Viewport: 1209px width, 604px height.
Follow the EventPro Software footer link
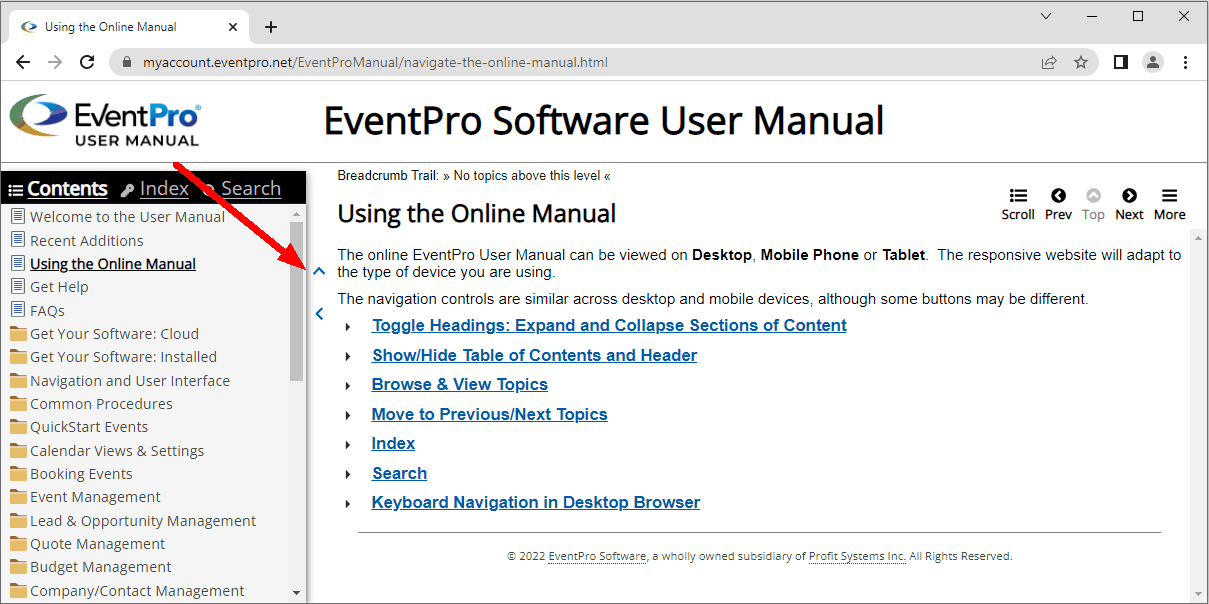coord(597,556)
